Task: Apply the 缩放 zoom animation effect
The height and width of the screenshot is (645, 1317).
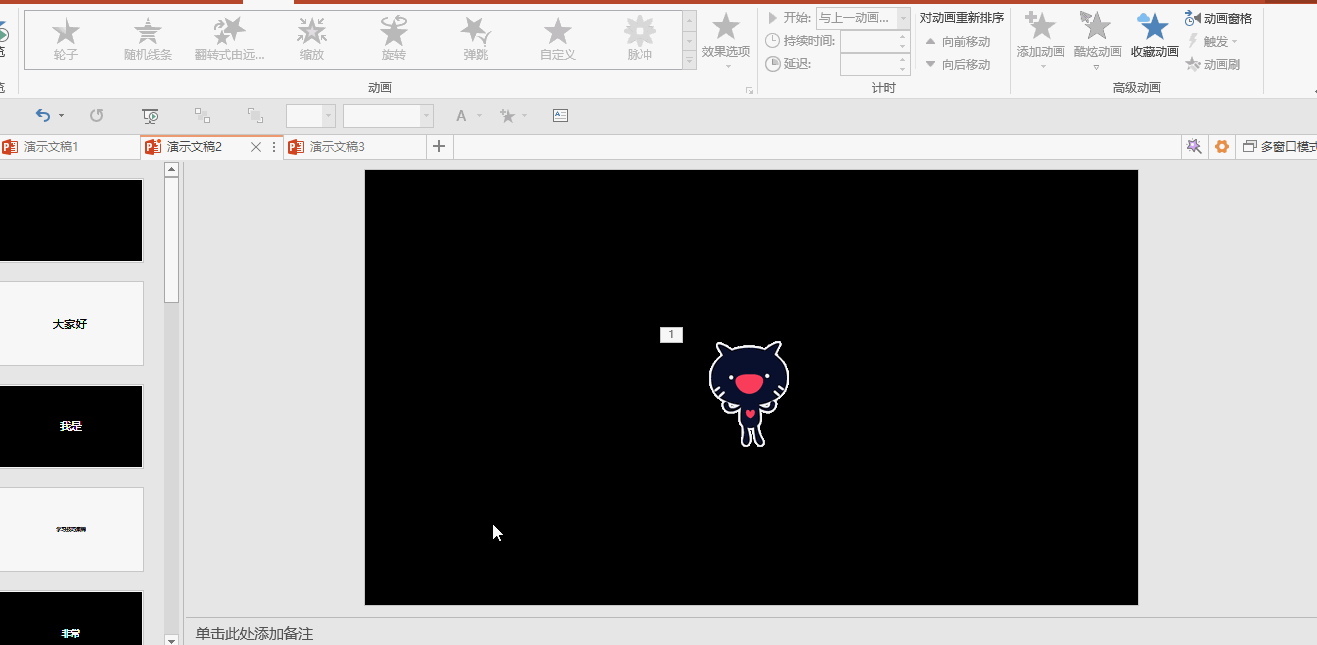Action: tap(312, 40)
